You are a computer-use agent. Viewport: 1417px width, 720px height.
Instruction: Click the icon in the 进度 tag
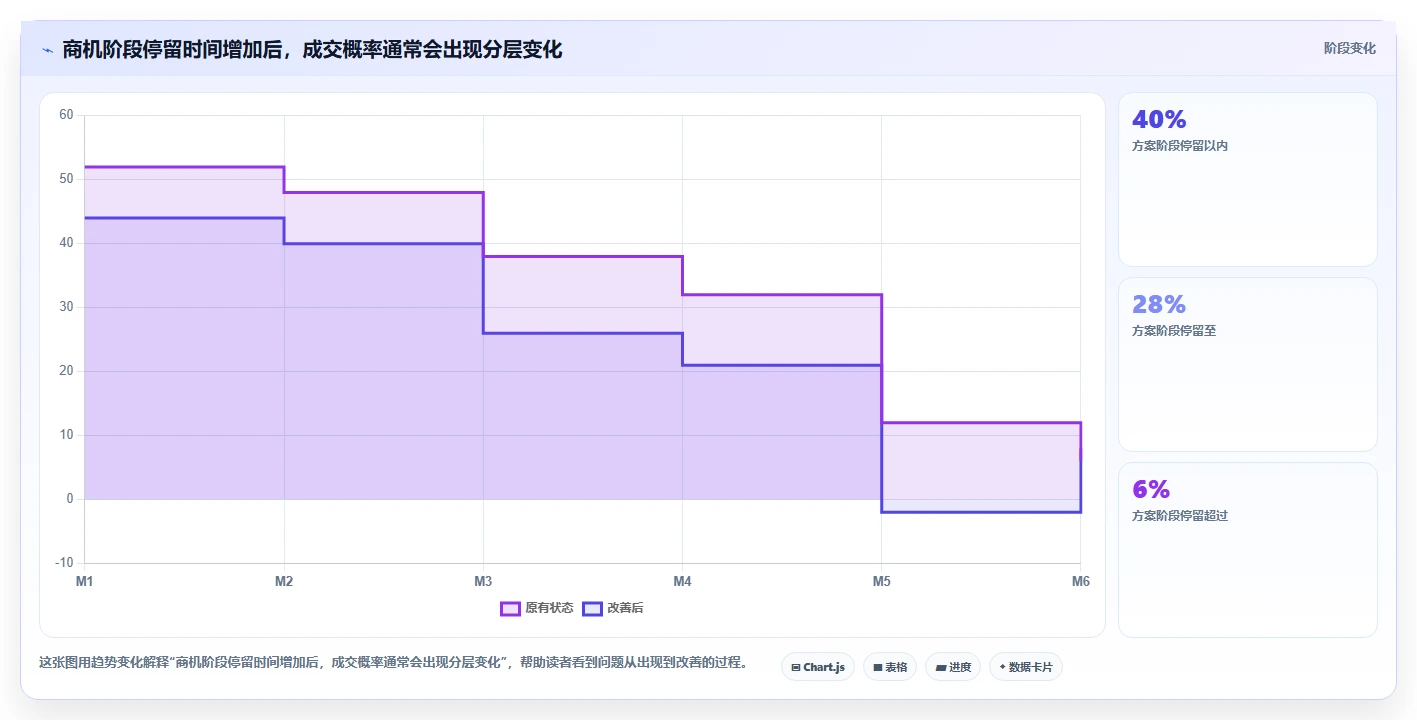(941, 667)
